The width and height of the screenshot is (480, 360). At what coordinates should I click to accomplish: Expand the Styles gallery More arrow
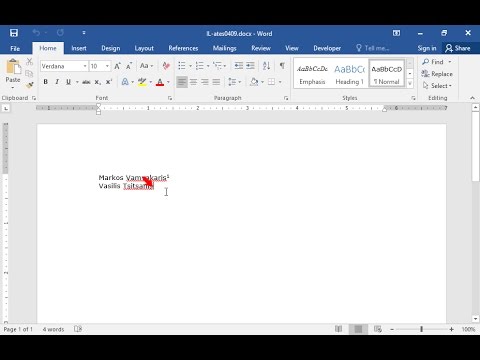410,83
